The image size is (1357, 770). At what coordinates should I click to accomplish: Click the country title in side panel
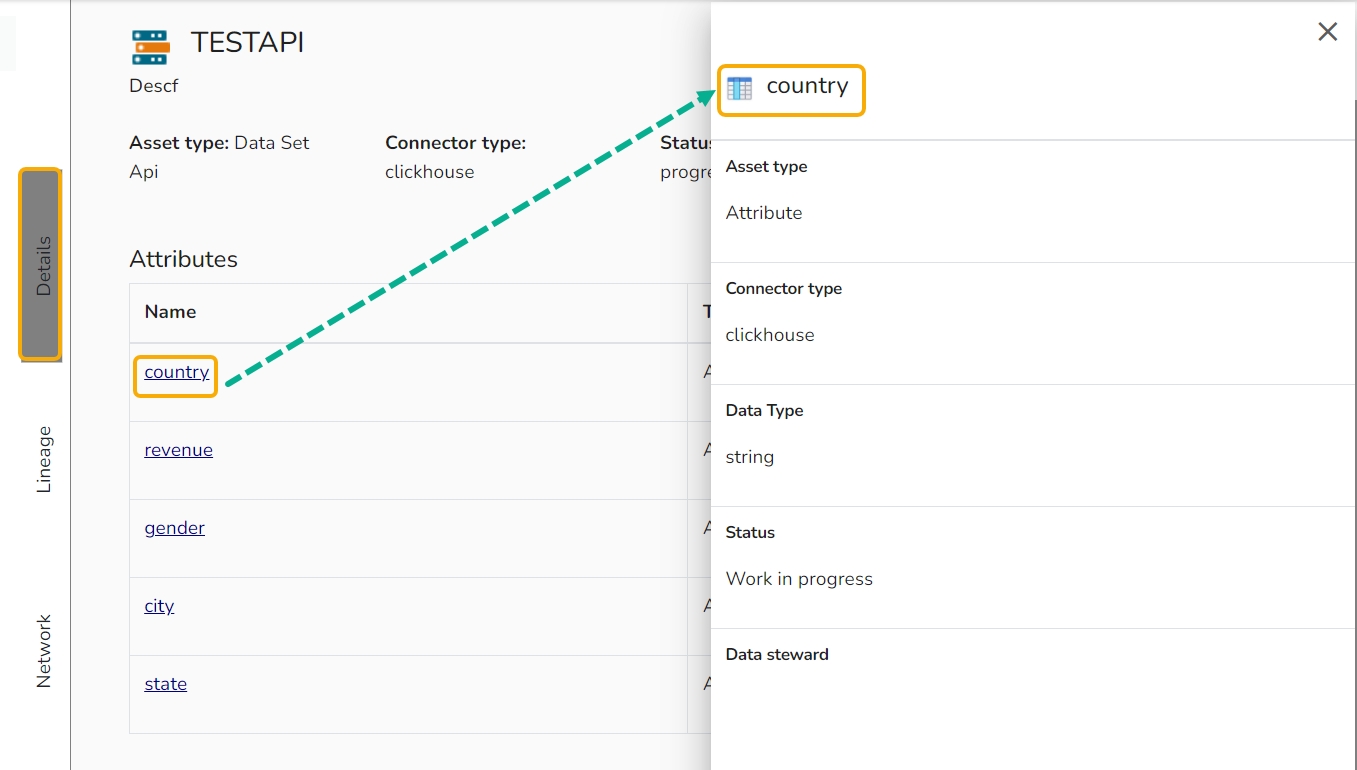[x=807, y=86]
